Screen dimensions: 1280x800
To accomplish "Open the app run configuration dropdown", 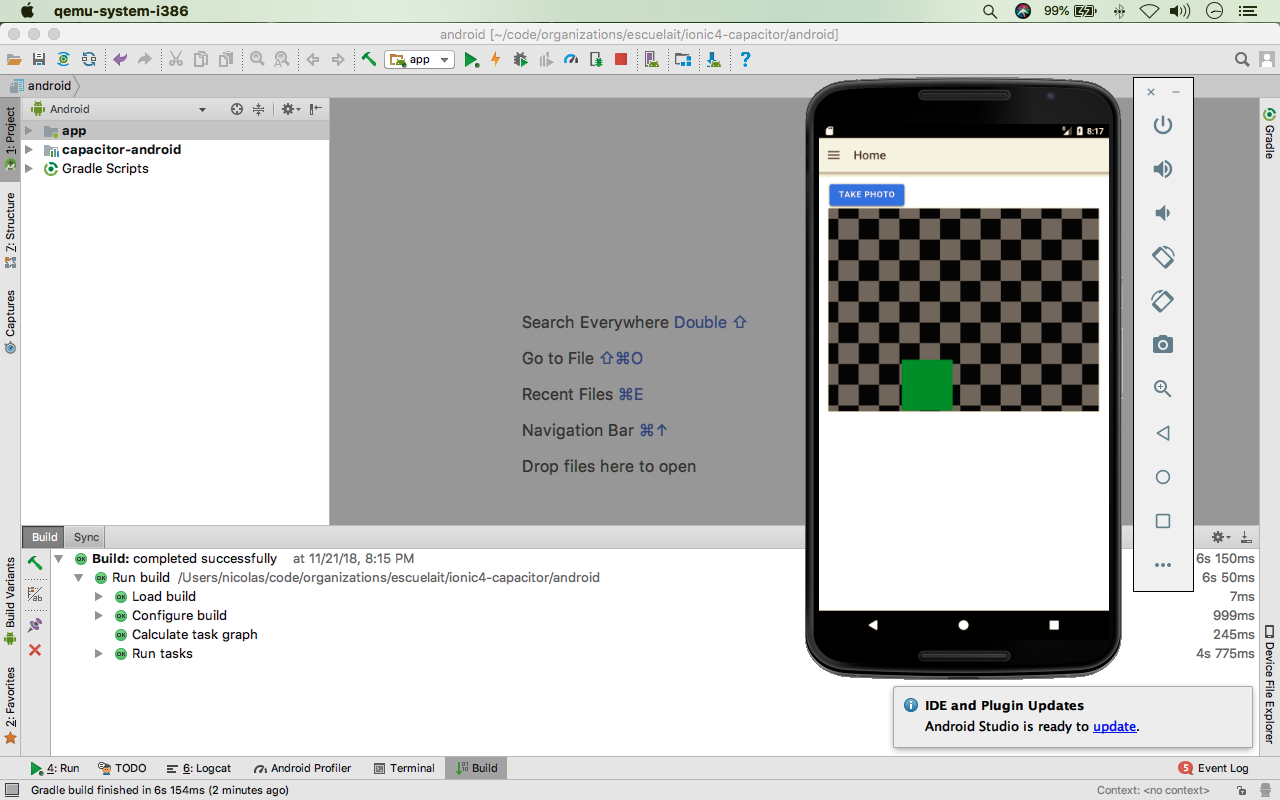I will click(444, 59).
